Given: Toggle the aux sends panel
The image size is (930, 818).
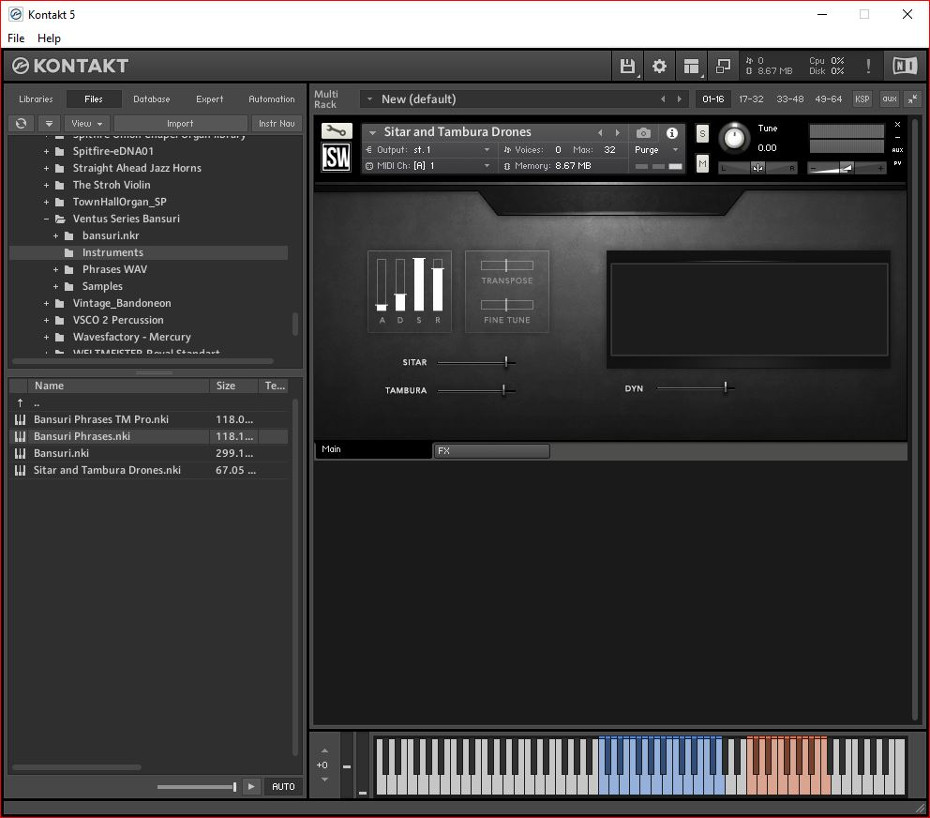Looking at the screenshot, I should [x=889, y=99].
